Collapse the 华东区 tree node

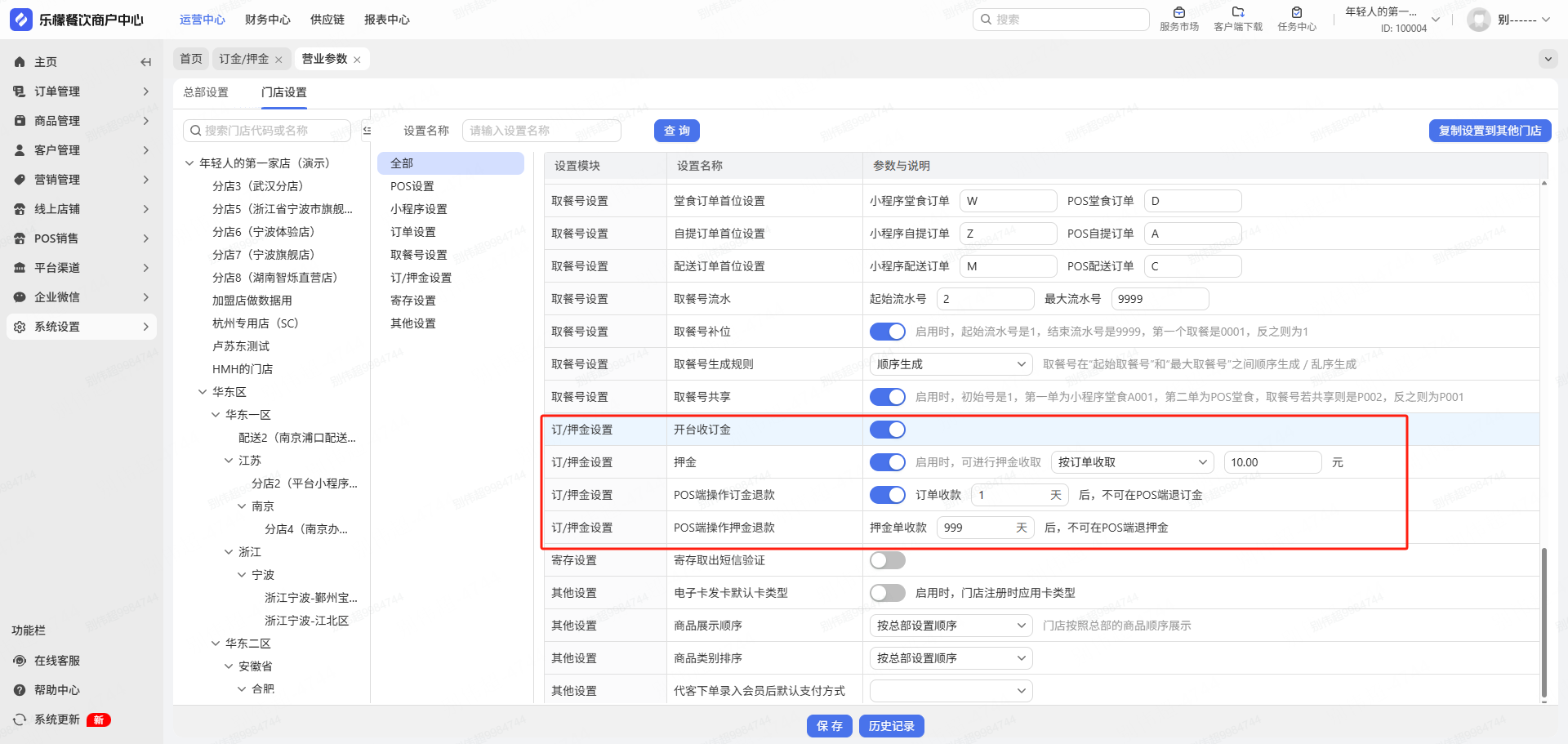[203, 392]
